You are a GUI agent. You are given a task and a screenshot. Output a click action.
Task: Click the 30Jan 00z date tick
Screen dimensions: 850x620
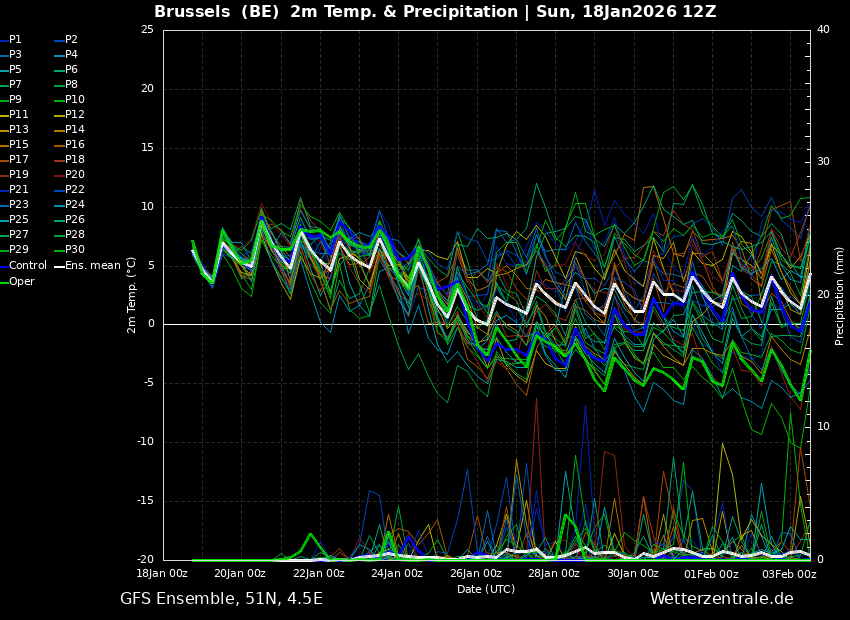coord(633,574)
